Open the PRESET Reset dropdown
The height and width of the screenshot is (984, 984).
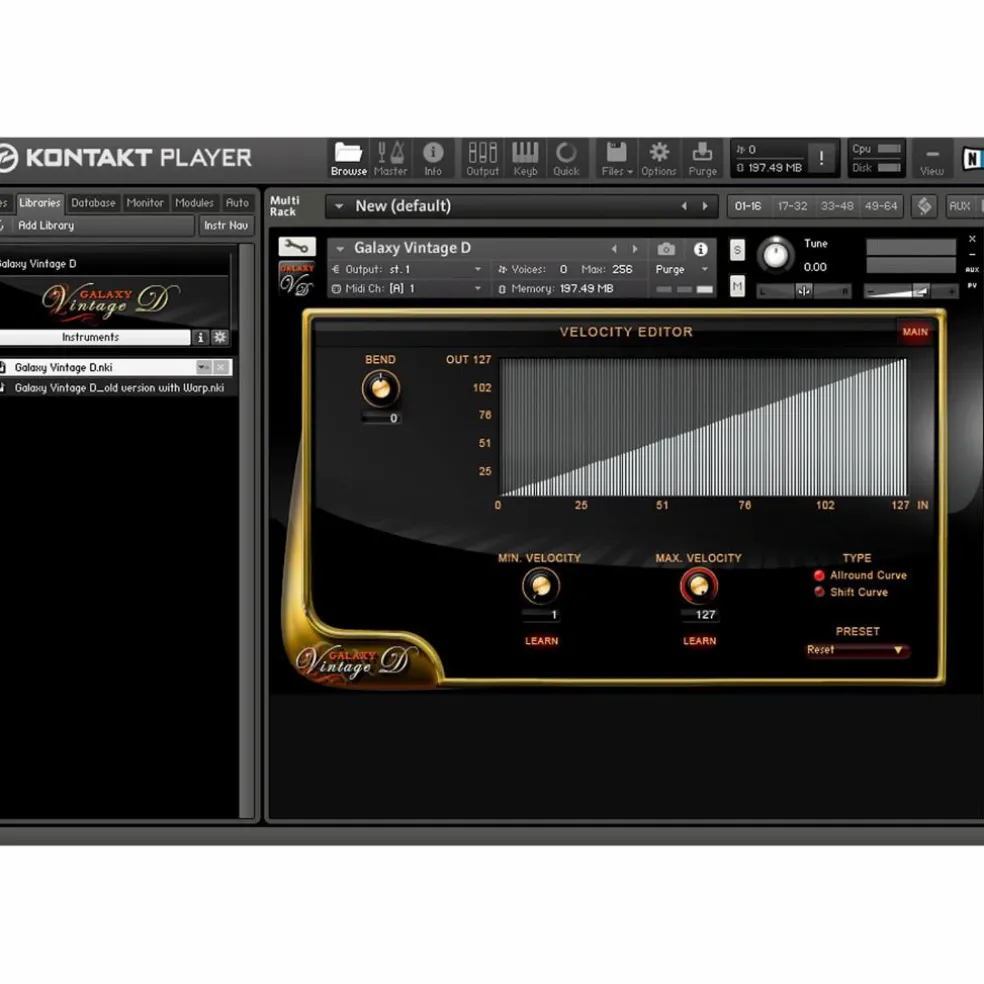click(857, 650)
